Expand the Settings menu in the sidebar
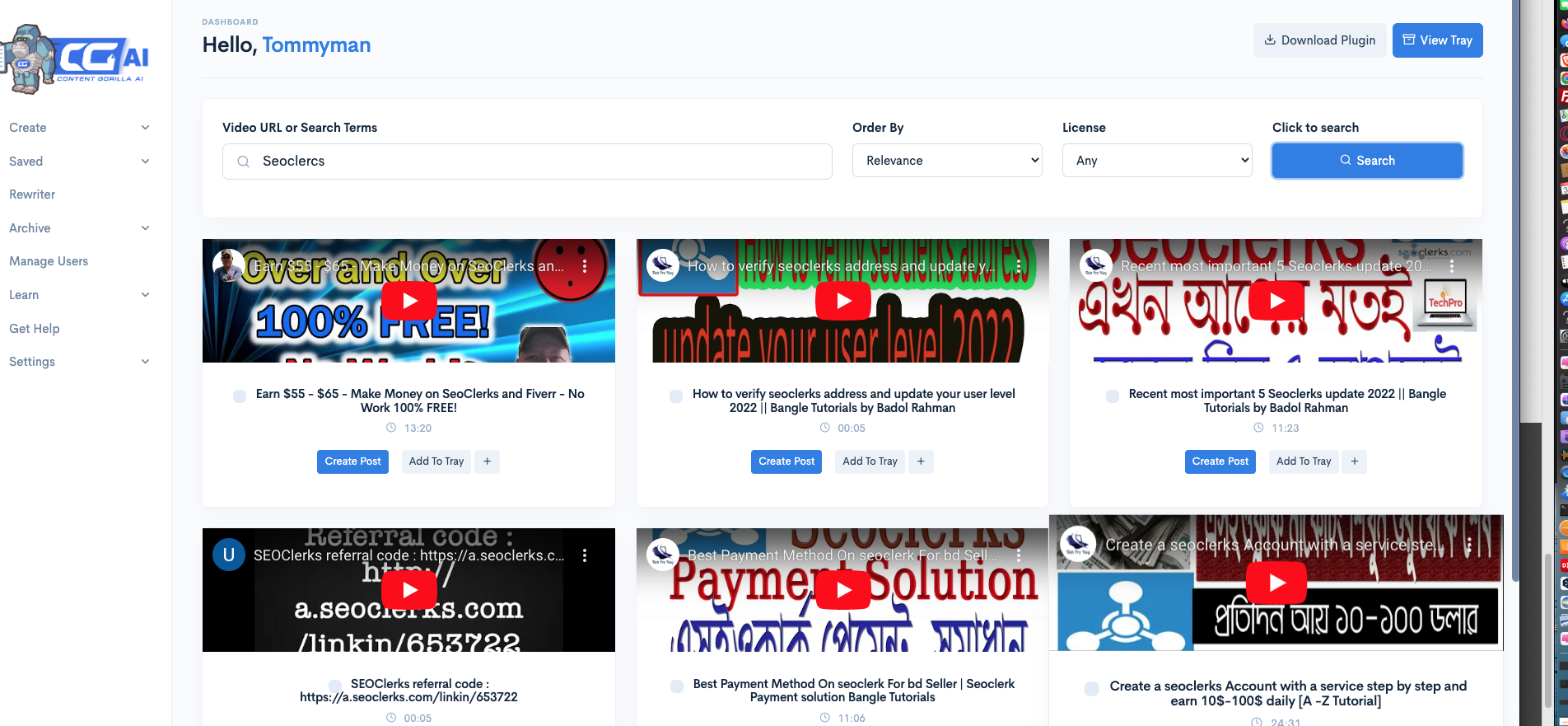The width and height of the screenshot is (1568, 726). tap(79, 362)
